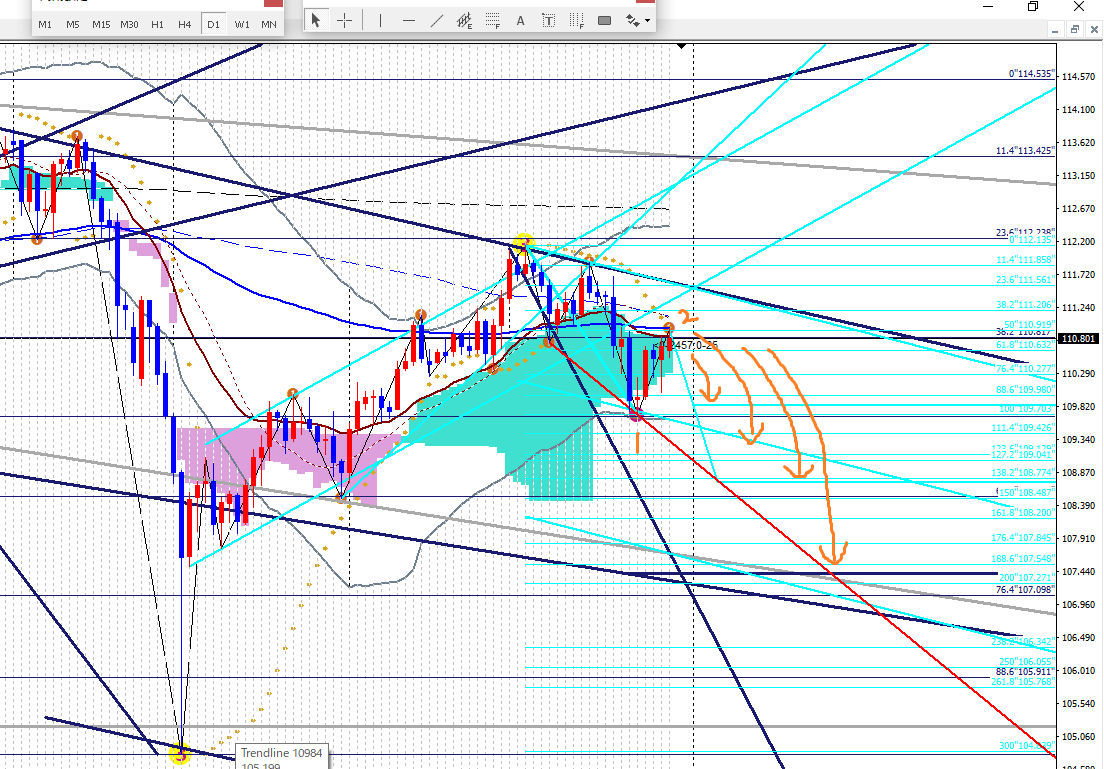Open the arrows objects dropdown
Screen dimensions: 1104x769
637,20
